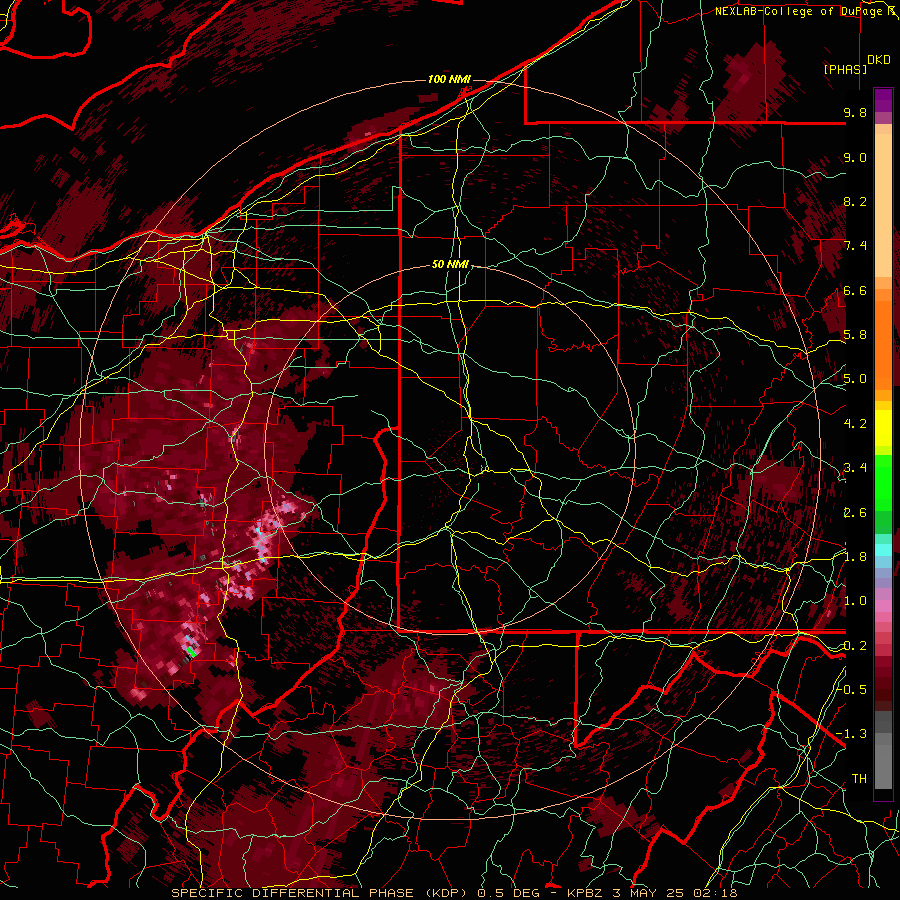Click the "100 NMI" range ring label
The height and width of the screenshot is (900, 900).
[x=449, y=79]
